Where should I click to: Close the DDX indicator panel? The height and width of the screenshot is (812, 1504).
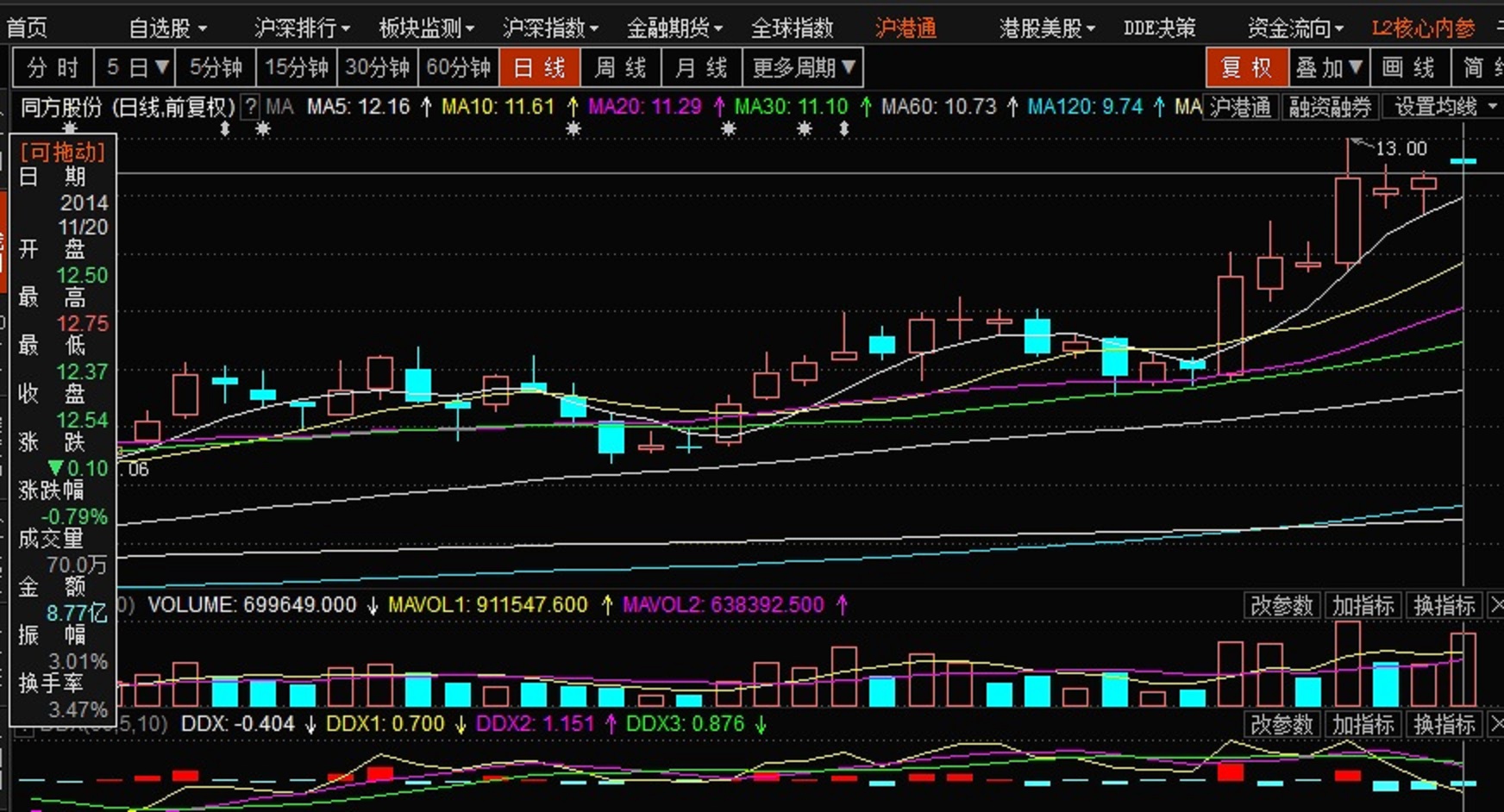pyautogui.click(x=1496, y=724)
